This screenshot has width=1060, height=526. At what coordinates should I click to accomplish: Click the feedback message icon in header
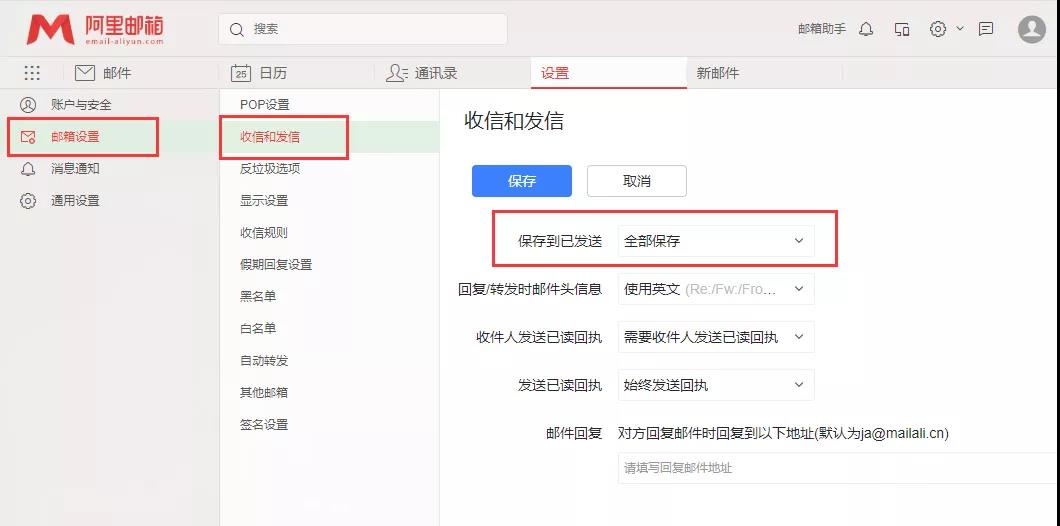[986, 29]
